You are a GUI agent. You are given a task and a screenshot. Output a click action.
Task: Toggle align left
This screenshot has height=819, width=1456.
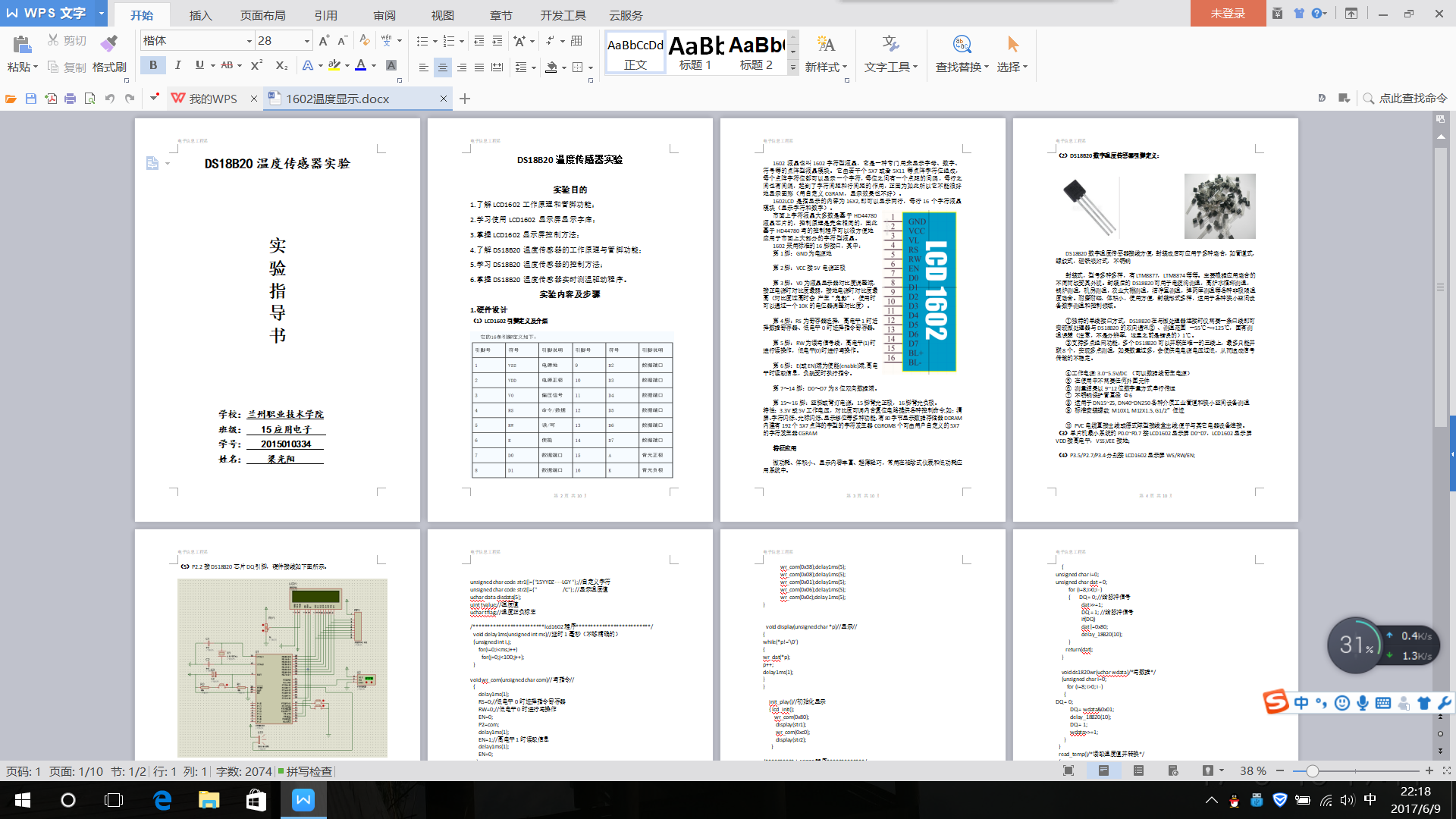pyautogui.click(x=424, y=67)
